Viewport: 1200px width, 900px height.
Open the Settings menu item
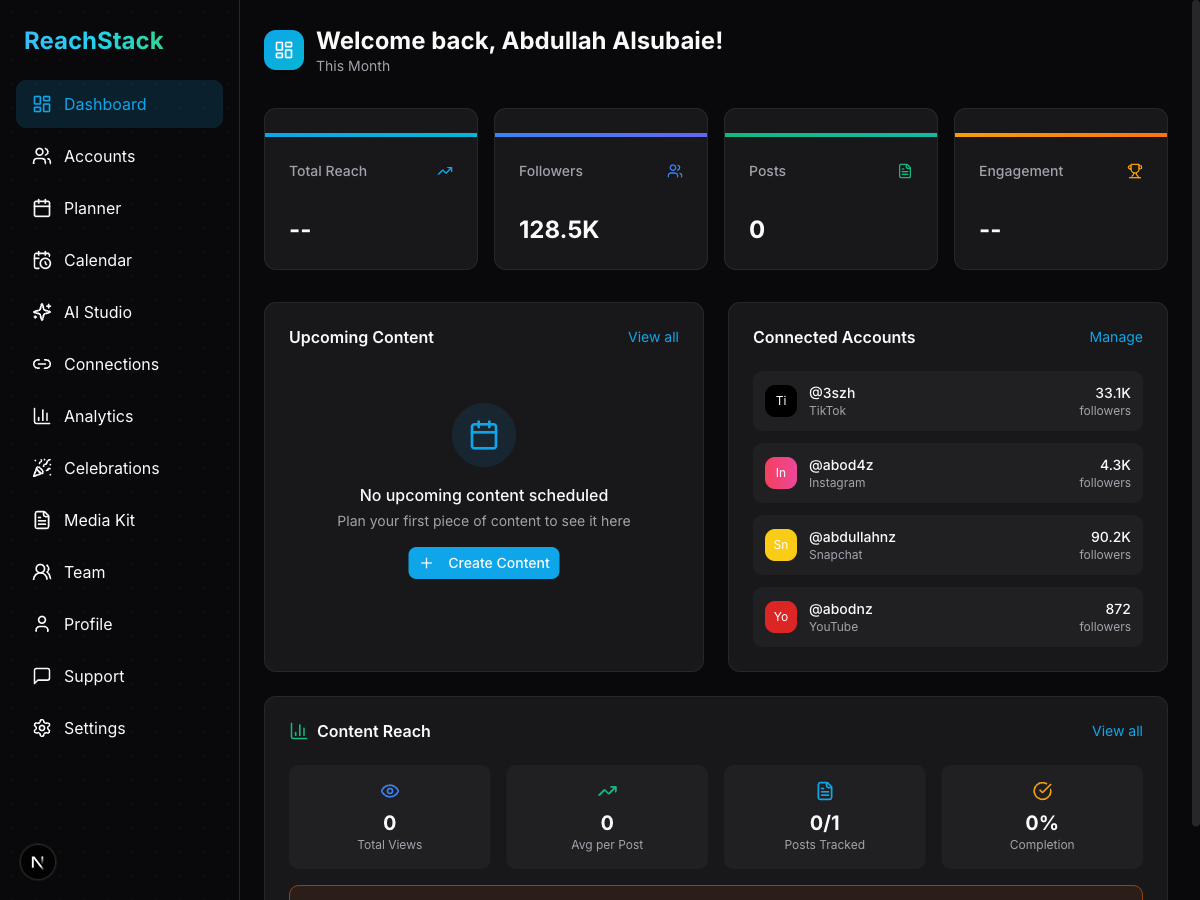(x=94, y=728)
